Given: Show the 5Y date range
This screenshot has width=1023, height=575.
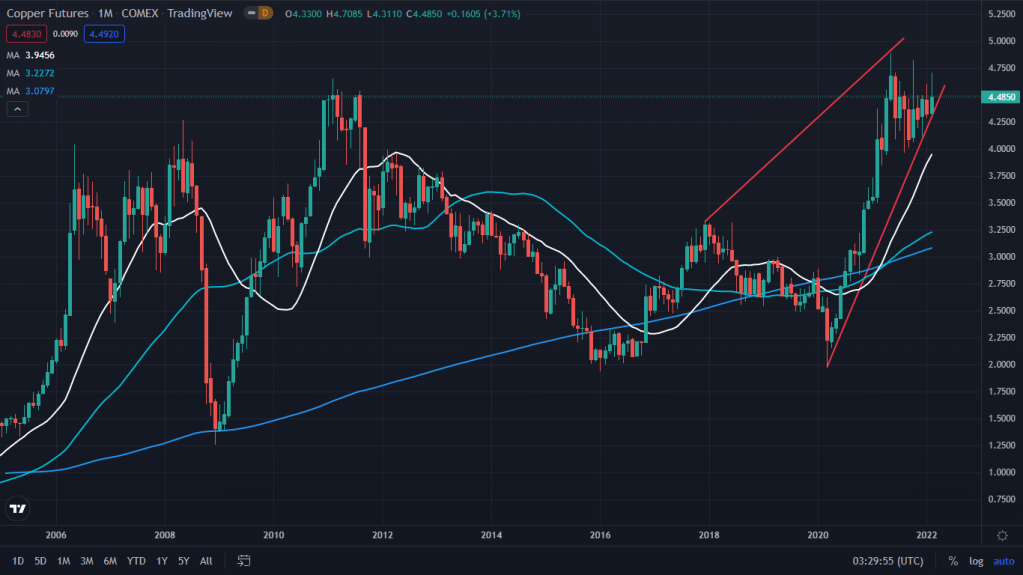Looking at the screenshot, I should 184,561.
